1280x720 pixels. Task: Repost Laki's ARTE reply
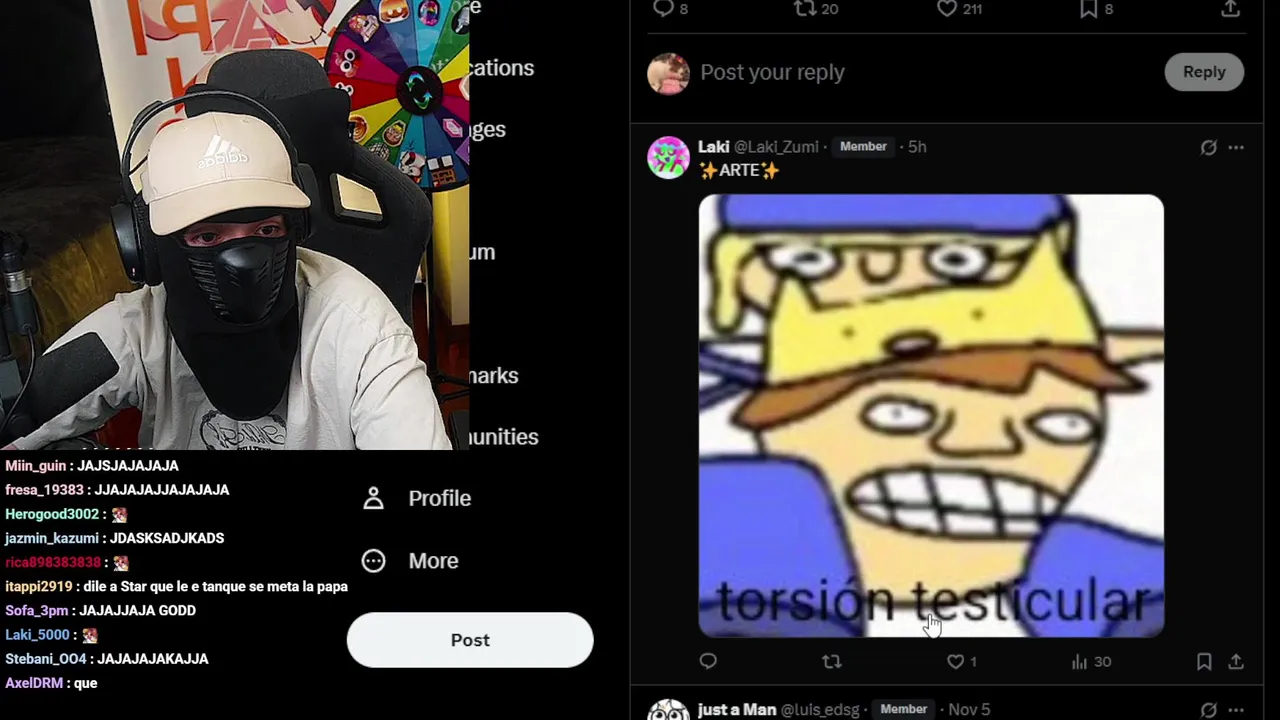click(831, 662)
